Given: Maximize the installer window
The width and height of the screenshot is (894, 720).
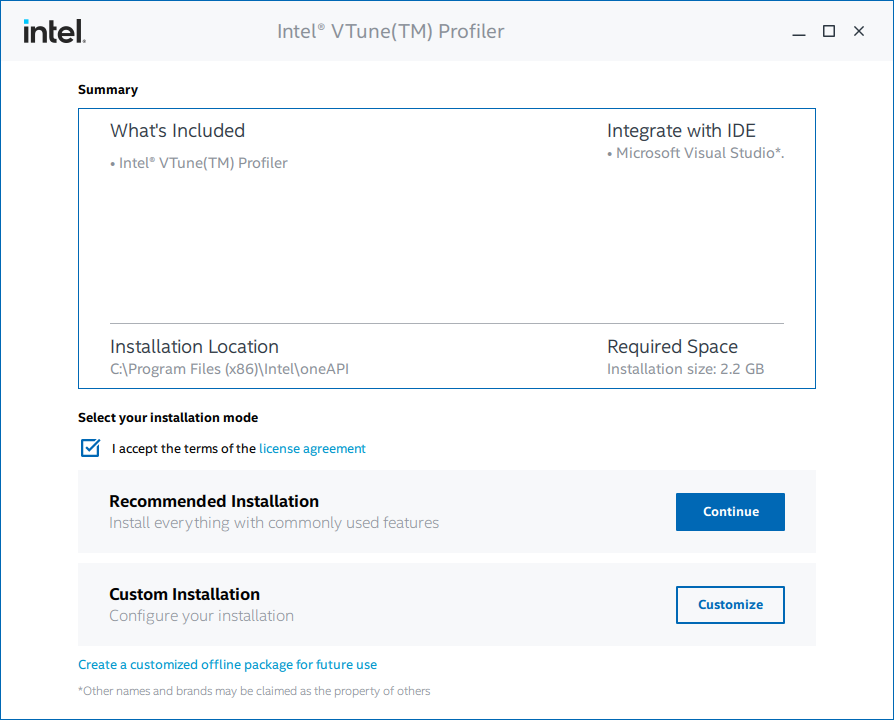Looking at the screenshot, I should (828, 31).
